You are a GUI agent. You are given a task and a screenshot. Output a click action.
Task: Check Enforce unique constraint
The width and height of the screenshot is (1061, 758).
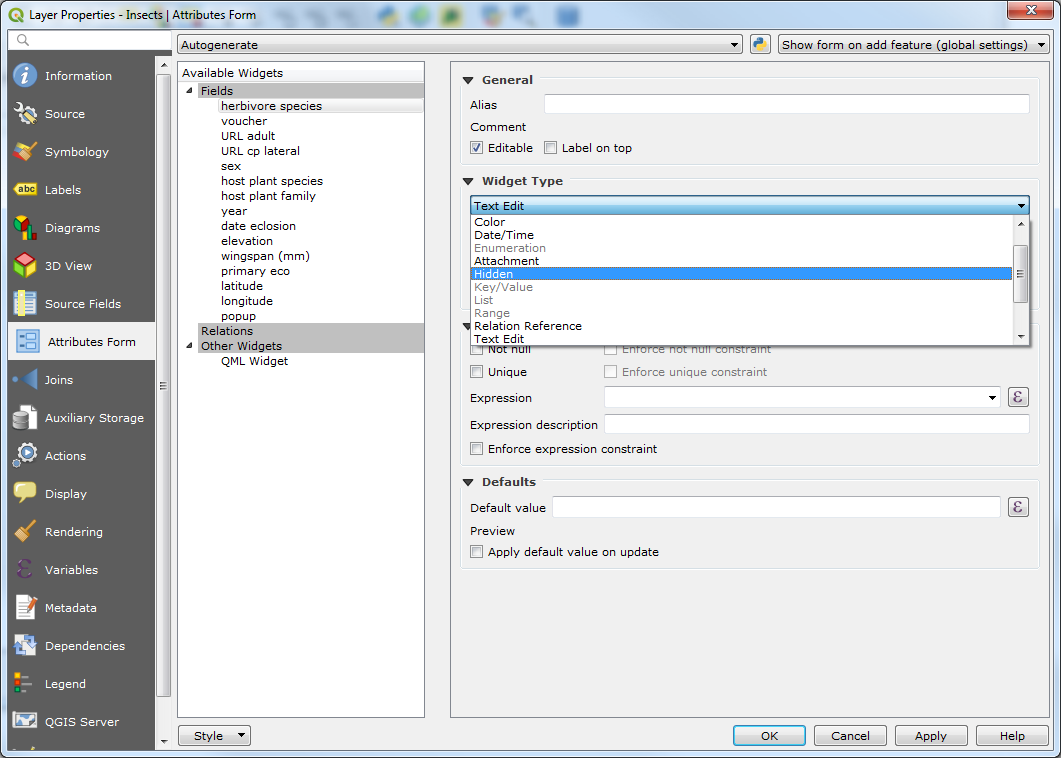[610, 372]
